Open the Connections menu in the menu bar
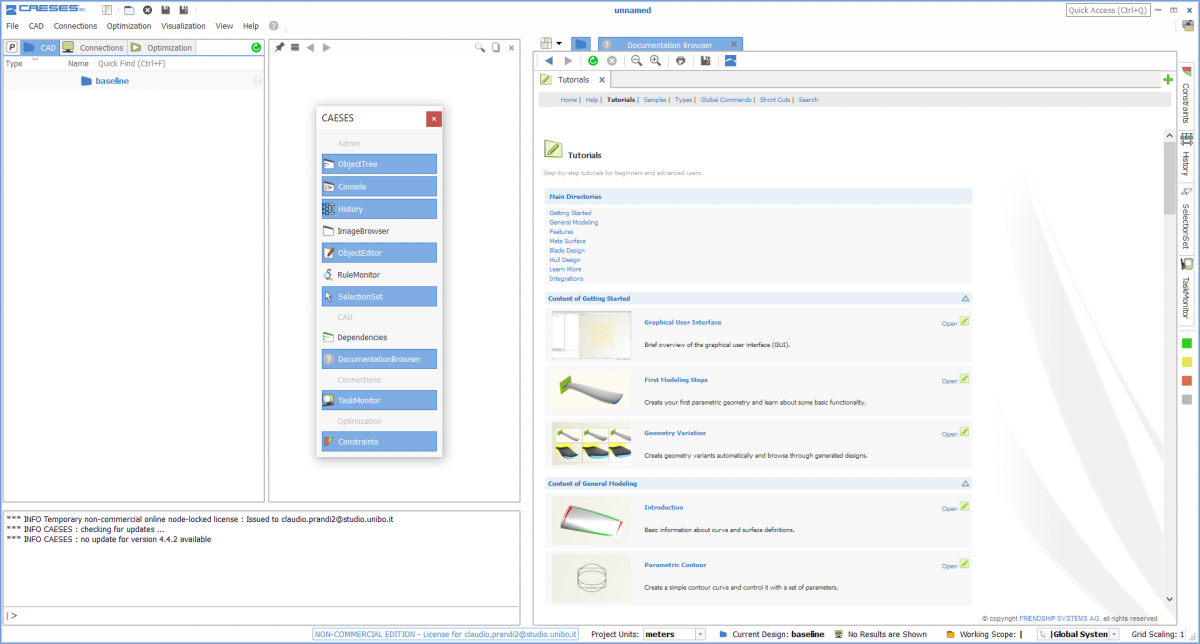This screenshot has width=1200, height=644. (75, 26)
